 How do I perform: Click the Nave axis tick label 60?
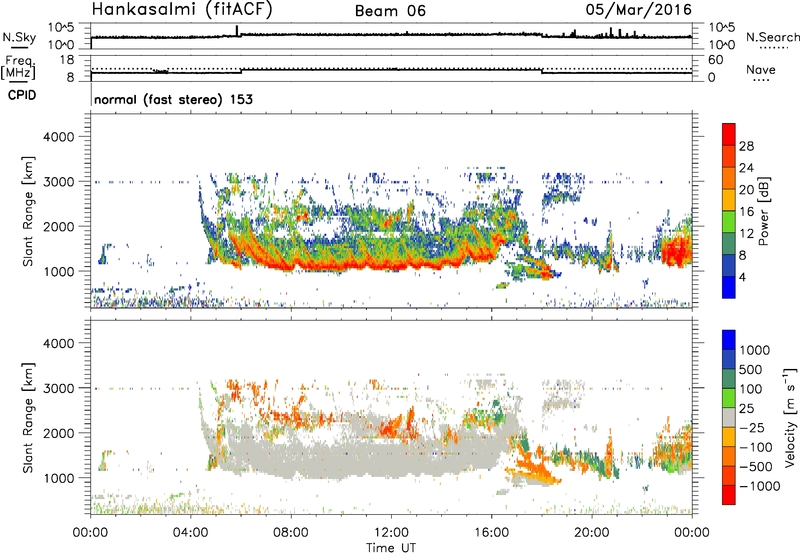[715, 60]
